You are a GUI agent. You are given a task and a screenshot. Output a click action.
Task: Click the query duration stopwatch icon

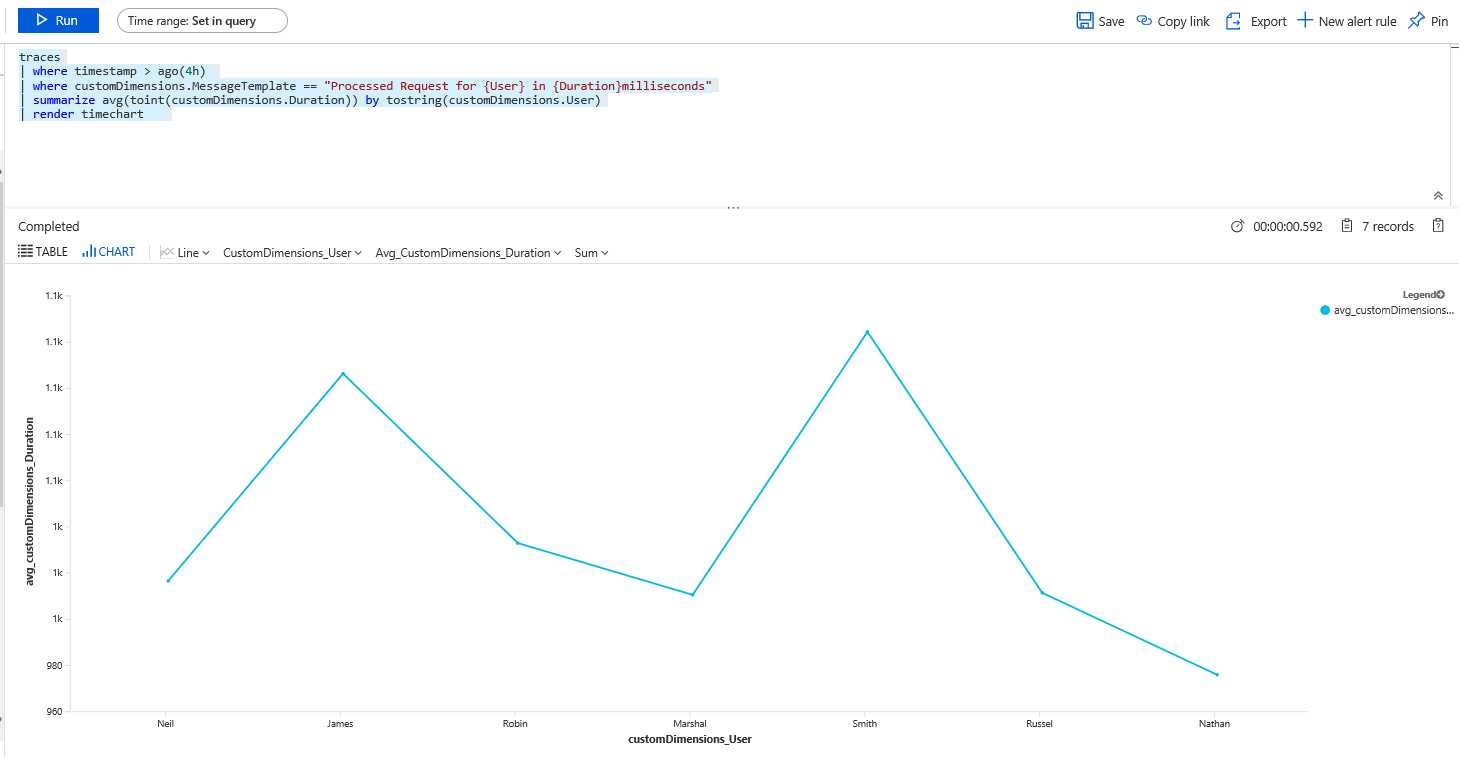(x=1237, y=226)
